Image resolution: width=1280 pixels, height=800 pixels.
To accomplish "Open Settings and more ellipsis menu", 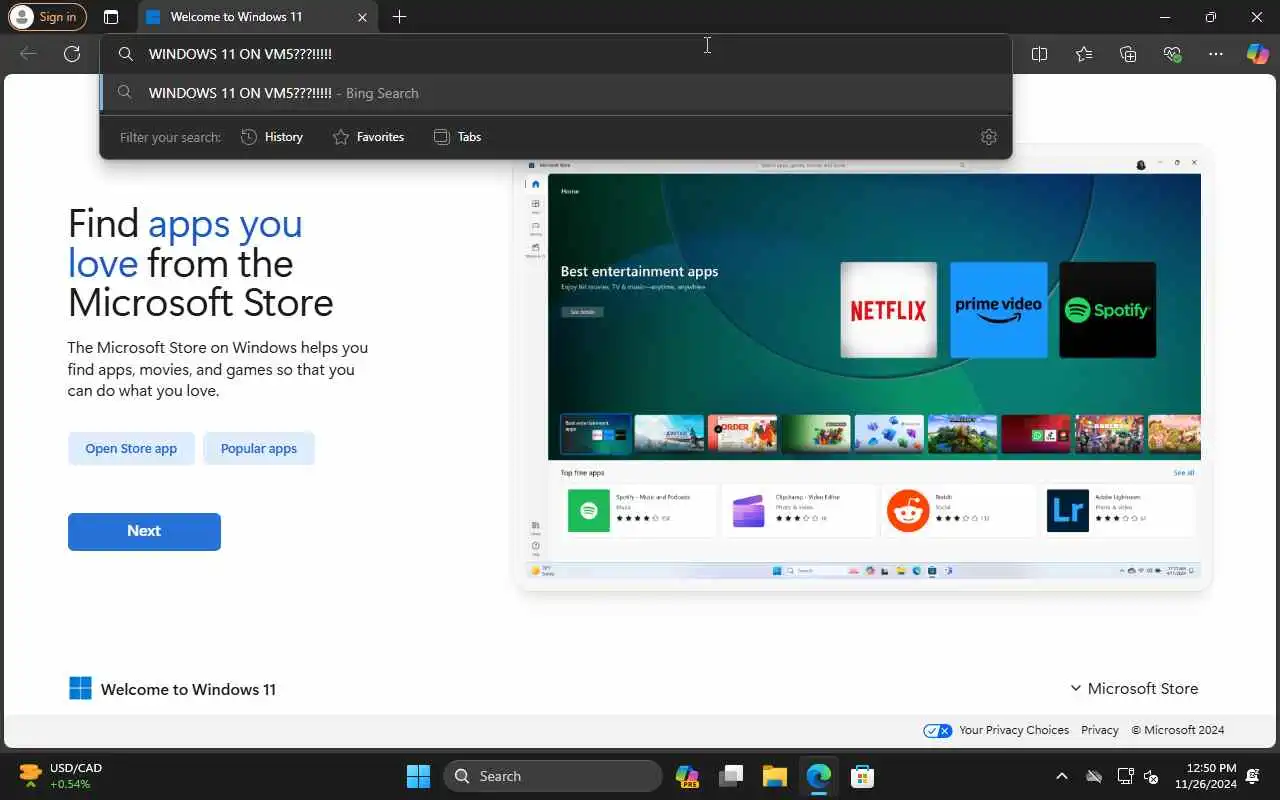I will [x=1216, y=54].
